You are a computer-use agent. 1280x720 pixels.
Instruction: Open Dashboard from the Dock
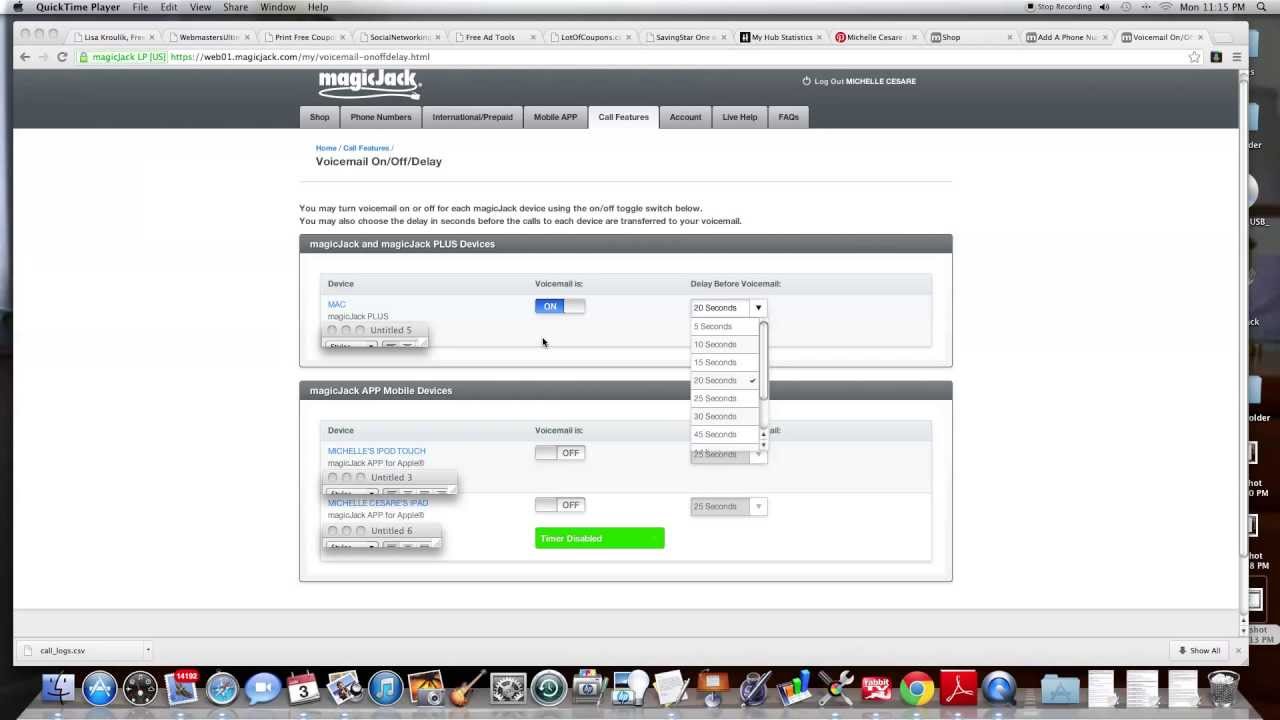coord(141,689)
